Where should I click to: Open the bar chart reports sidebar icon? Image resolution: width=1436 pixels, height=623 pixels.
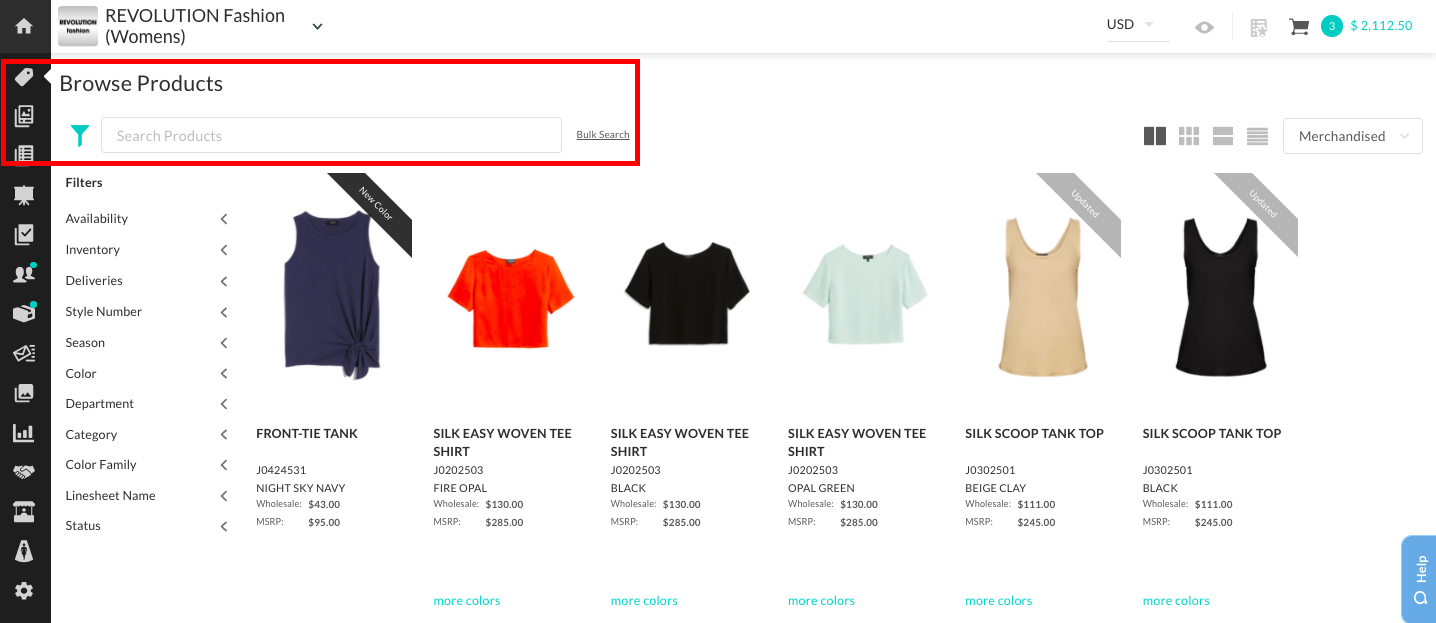coord(24,433)
